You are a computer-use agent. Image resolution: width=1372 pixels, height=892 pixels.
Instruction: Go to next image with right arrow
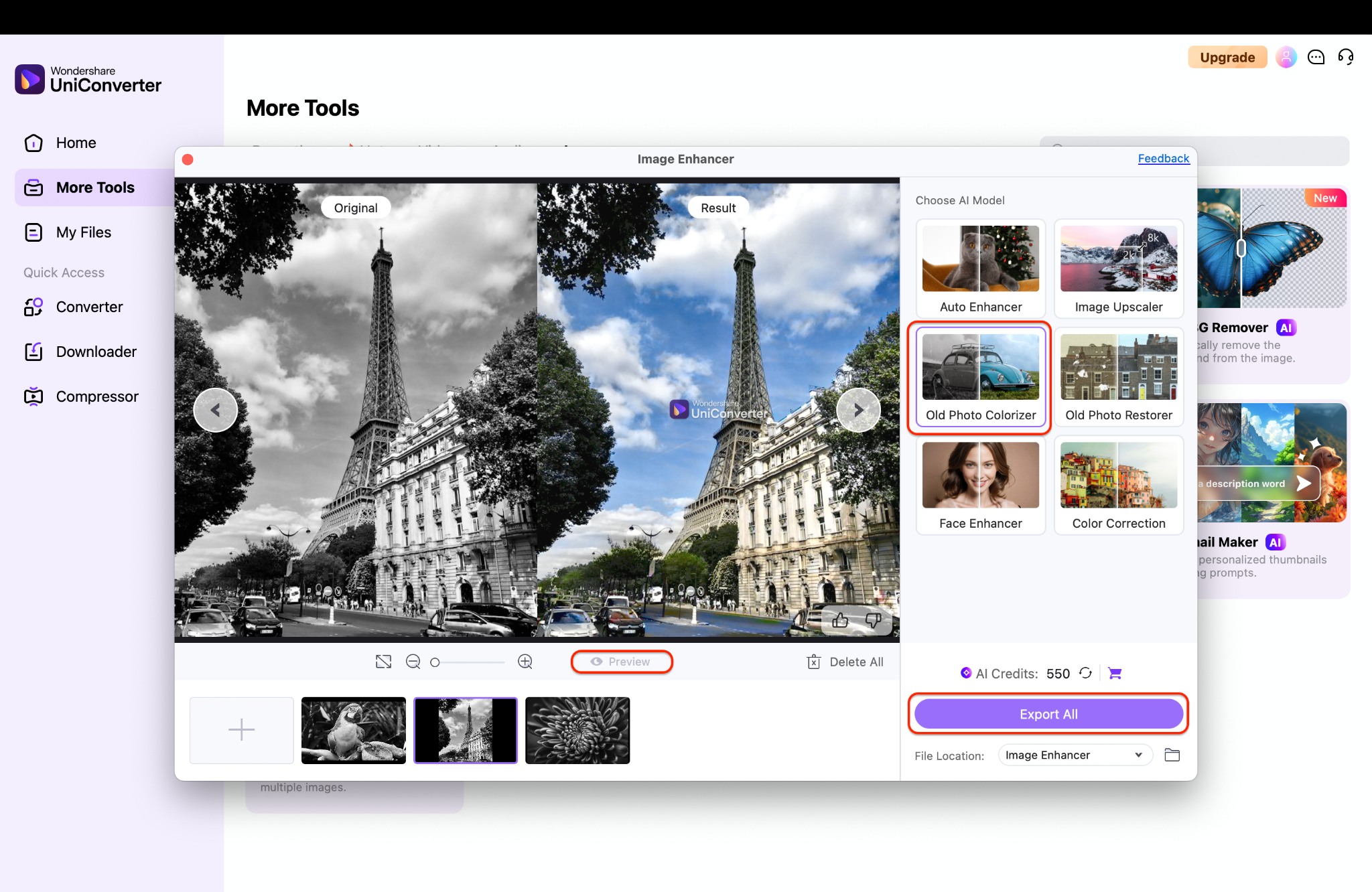coord(858,410)
